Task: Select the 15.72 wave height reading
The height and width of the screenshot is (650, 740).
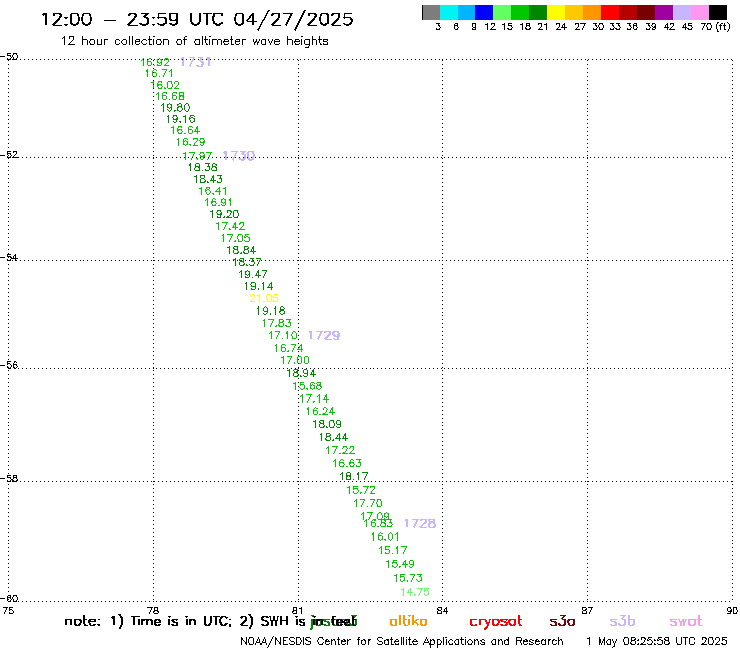Action: click(361, 490)
